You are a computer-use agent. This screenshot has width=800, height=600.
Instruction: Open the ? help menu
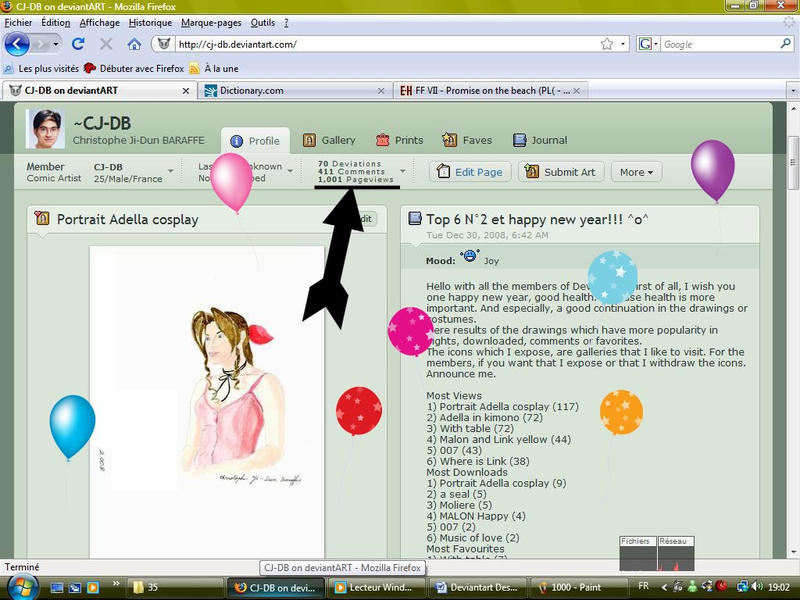(x=286, y=22)
